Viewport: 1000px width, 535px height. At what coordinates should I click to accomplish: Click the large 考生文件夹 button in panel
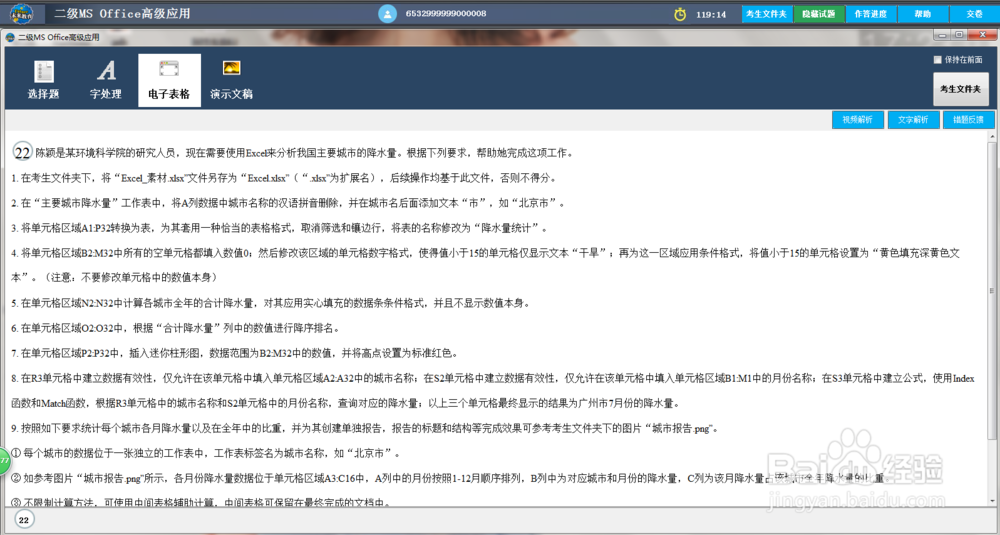tap(960, 89)
